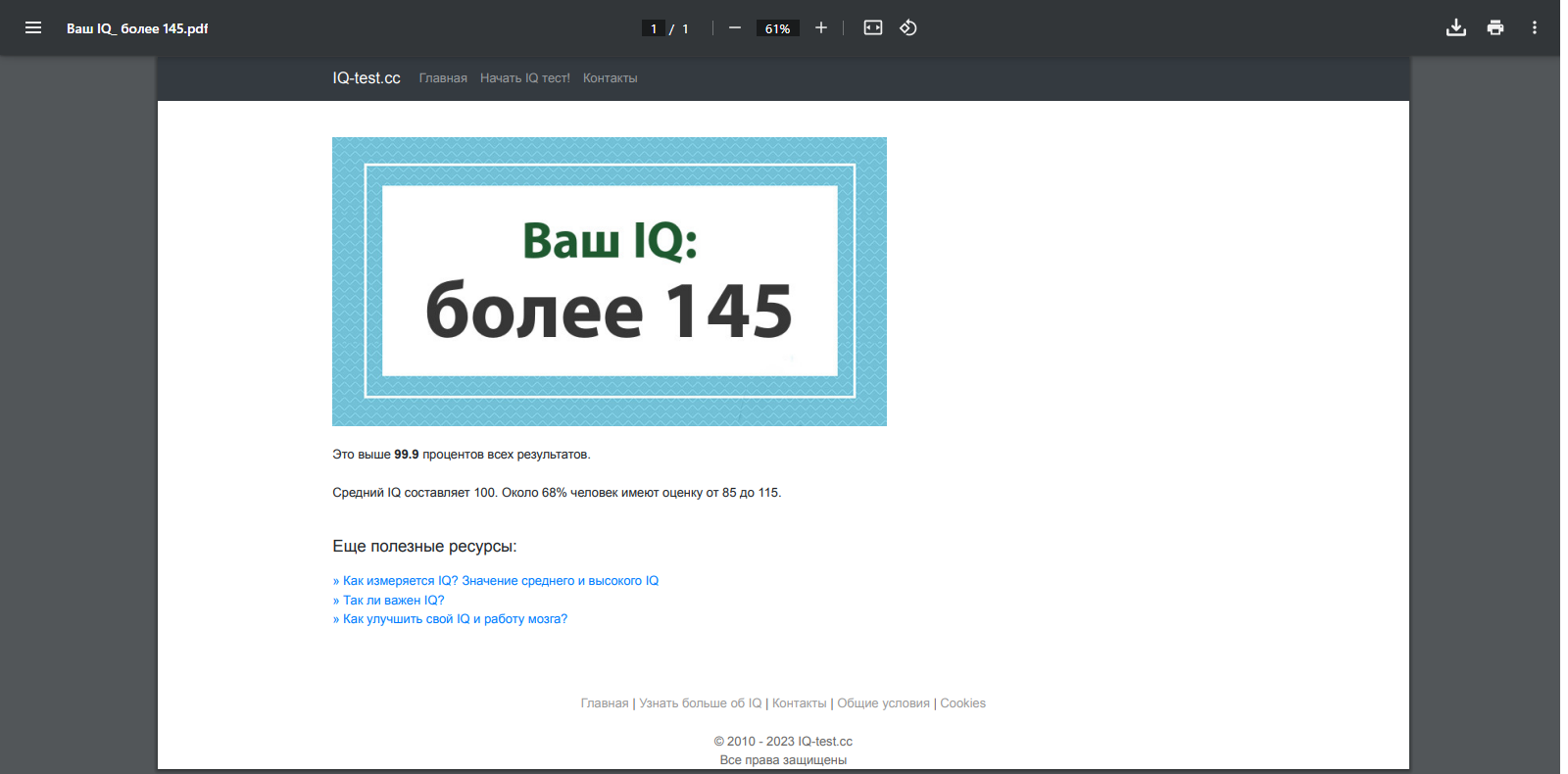
Task: Click the Fit to page icon
Action: click(873, 27)
